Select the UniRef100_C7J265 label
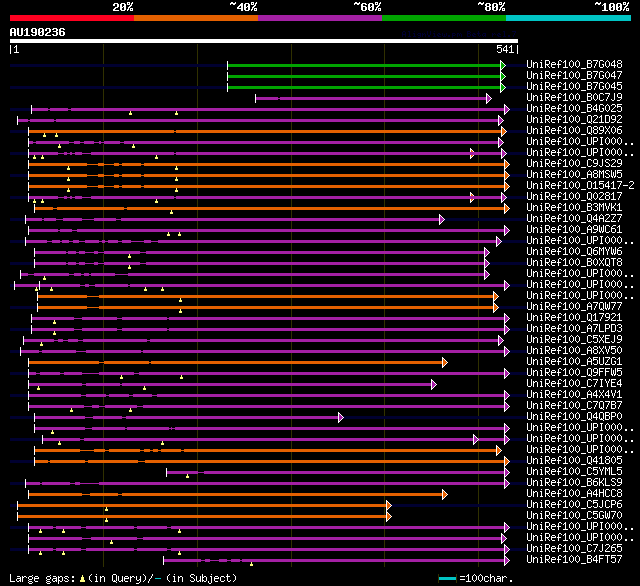640x586 pixels. coord(574,548)
